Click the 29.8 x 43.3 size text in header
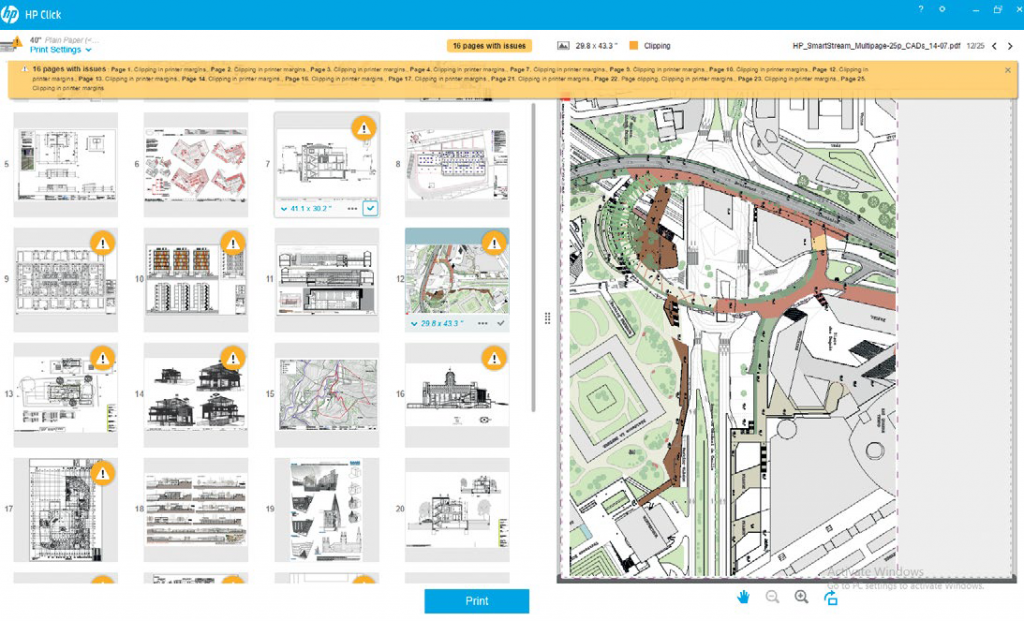Image resolution: width=1024 pixels, height=621 pixels. point(596,46)
